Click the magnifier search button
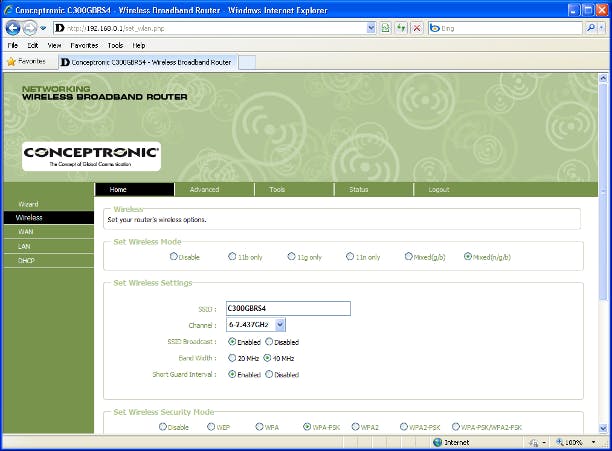 (591, 28)
